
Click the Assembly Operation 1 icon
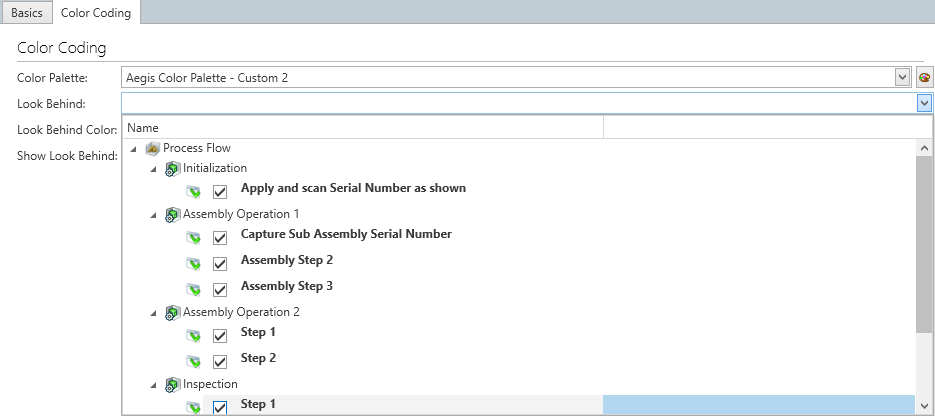[172, 214]
